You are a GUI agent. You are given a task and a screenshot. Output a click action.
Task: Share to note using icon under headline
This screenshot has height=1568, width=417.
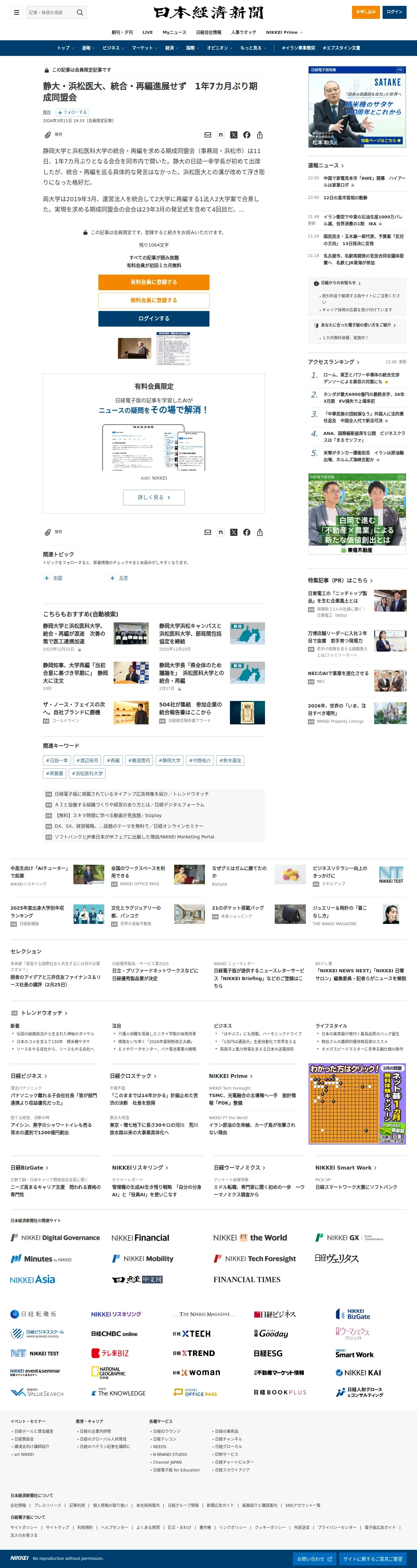[221, 135]
